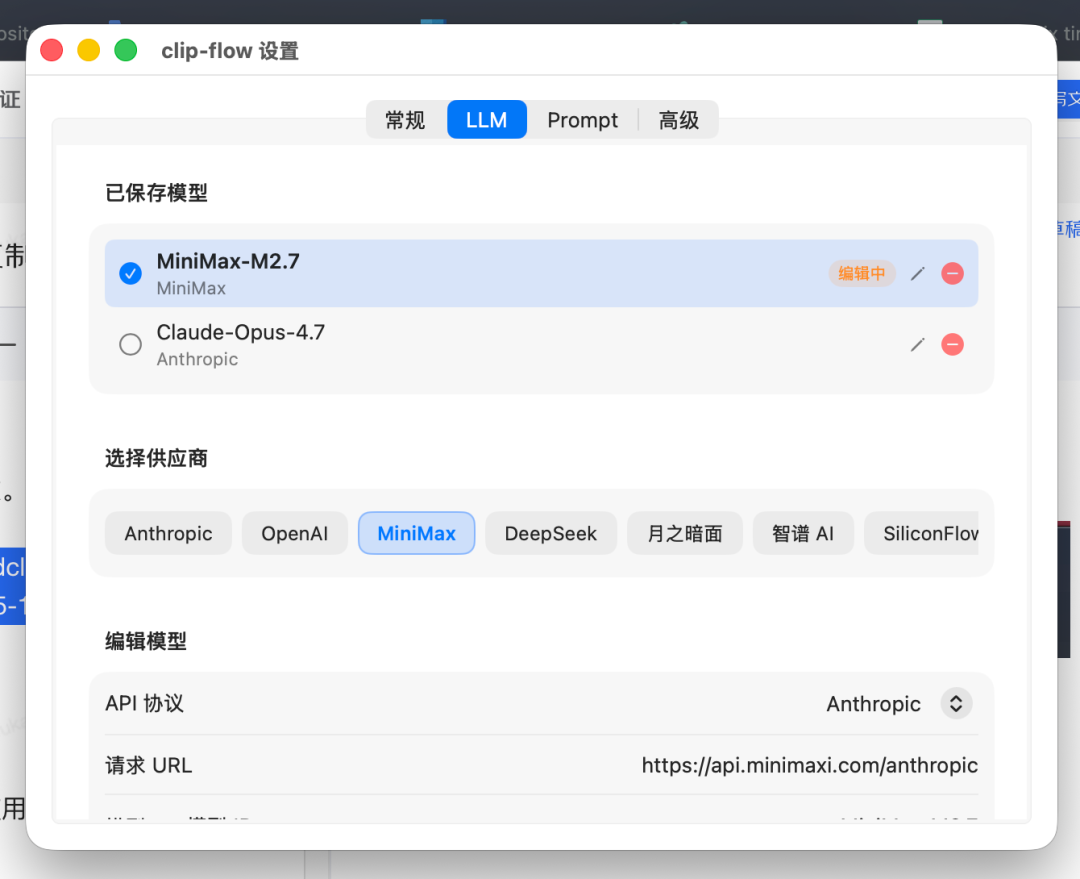Screen dimensions: 1080x879
Task: Choose the MiniMax provider
Action: click(x=417, y=533)
